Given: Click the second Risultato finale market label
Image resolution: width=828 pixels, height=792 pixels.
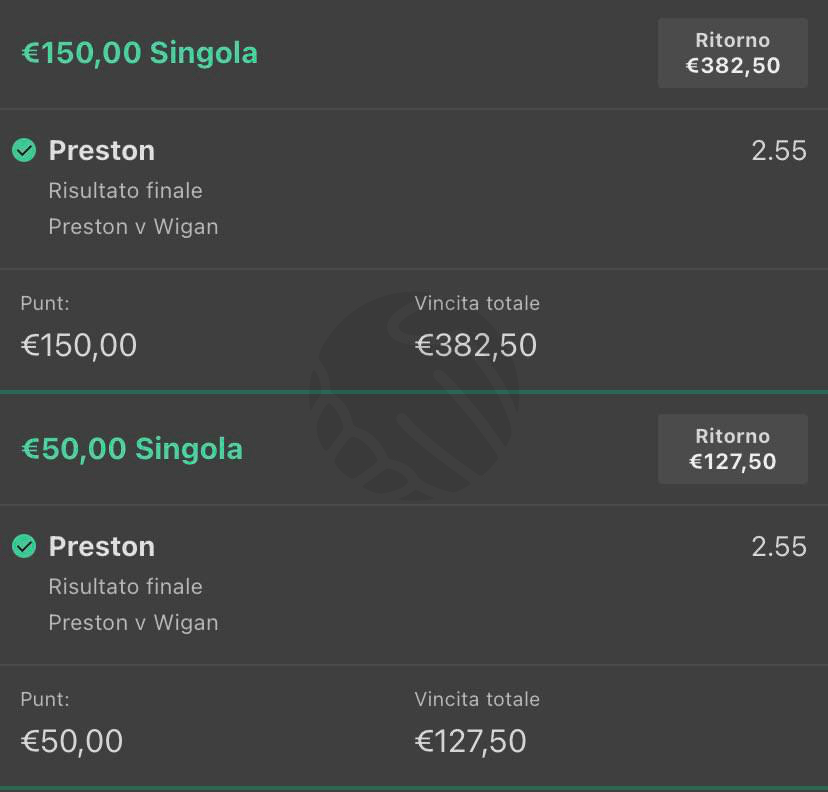Looking at the screenshot, I should 126,587.
